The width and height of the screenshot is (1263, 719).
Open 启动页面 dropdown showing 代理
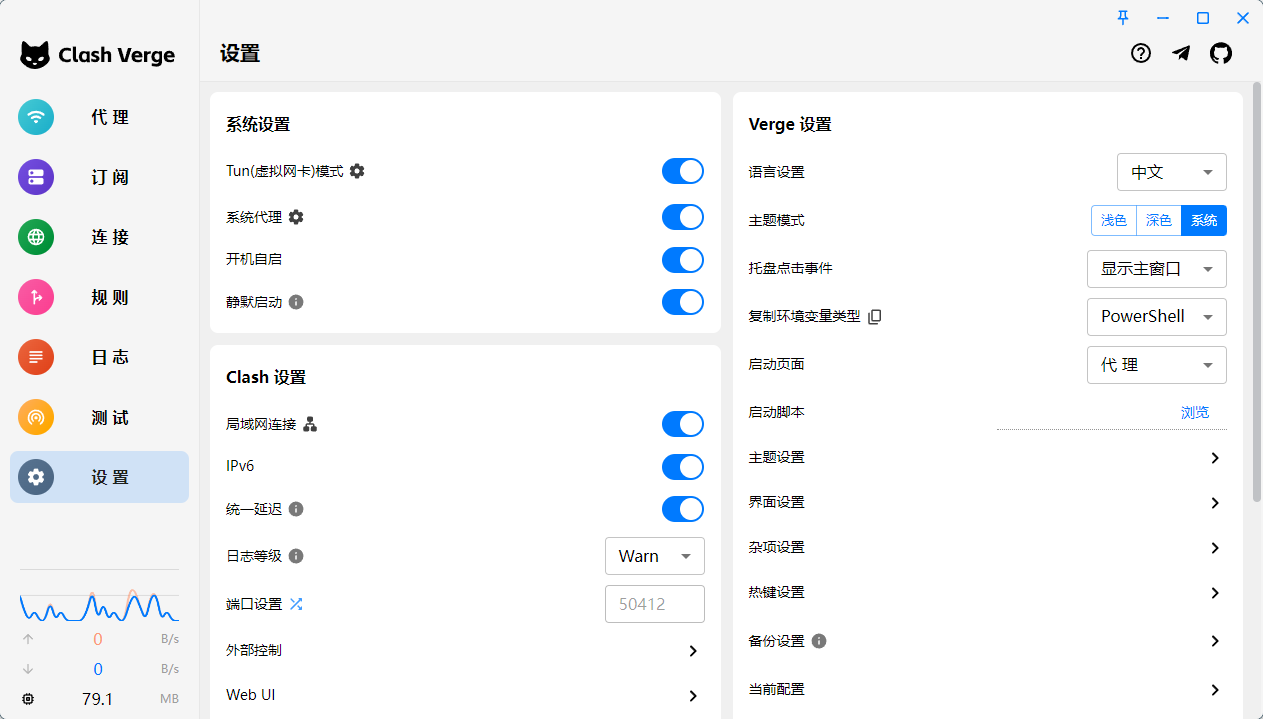pos(1157,365)
